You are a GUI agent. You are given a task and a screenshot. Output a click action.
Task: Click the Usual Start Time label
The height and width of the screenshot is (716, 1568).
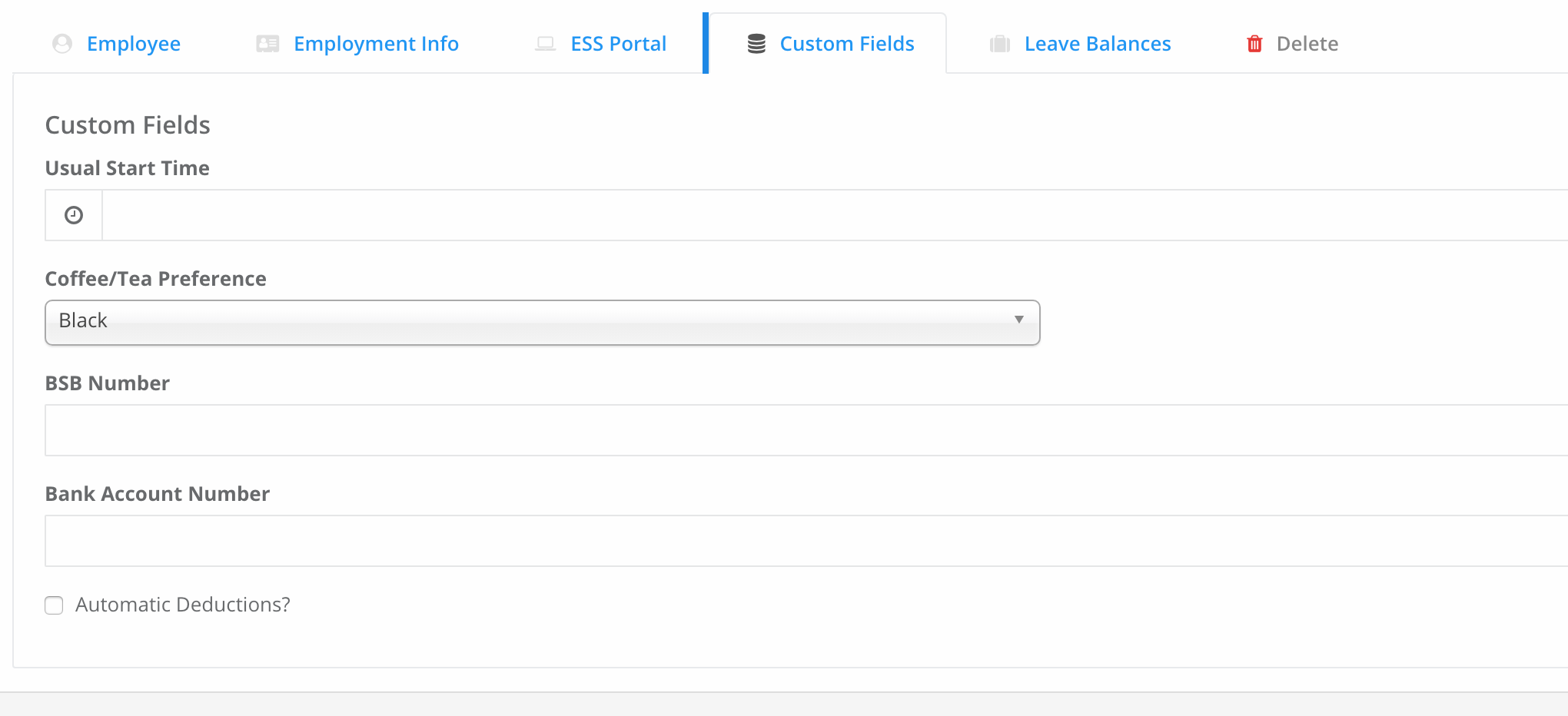(128, 167)
